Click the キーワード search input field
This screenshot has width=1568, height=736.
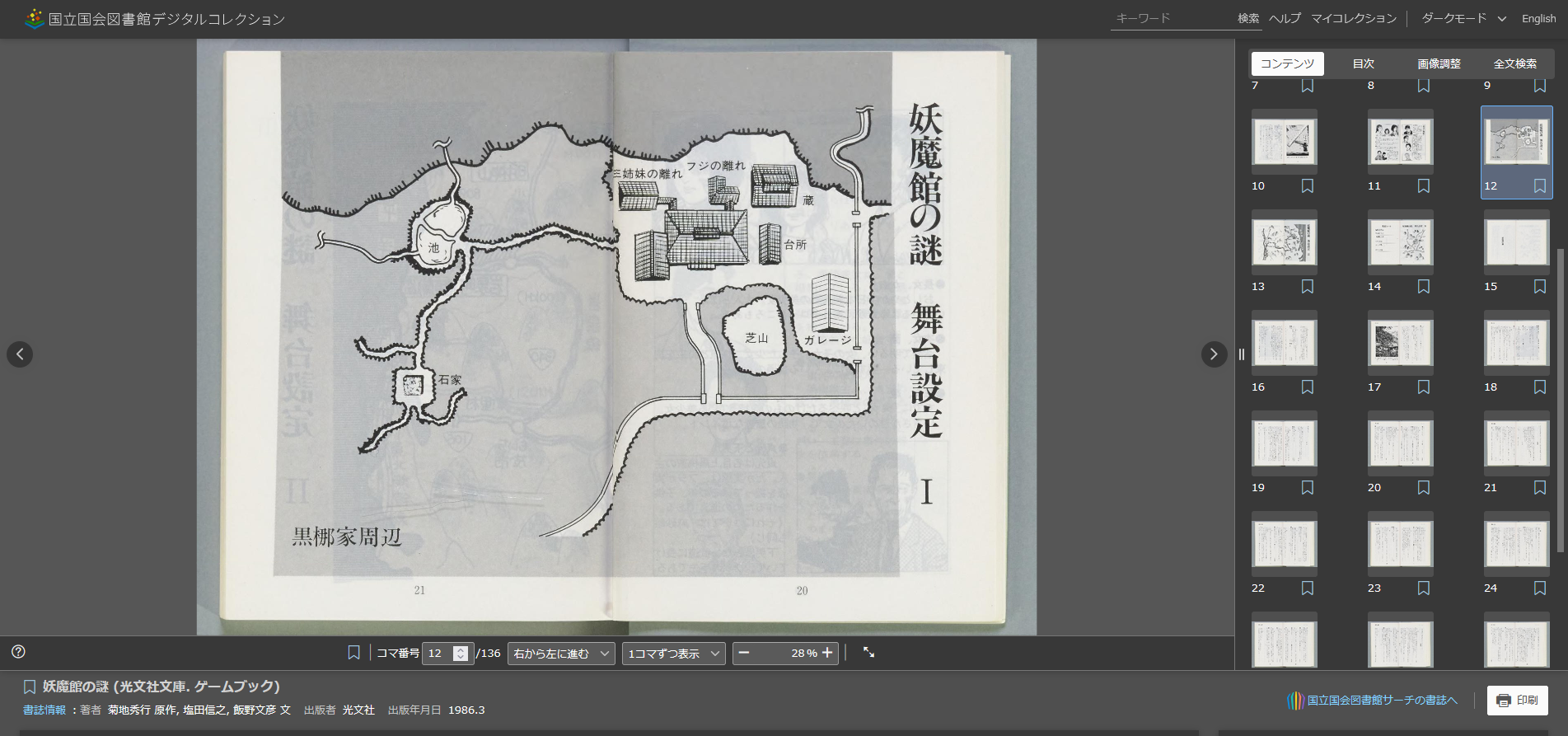(x=1172, y=18)
